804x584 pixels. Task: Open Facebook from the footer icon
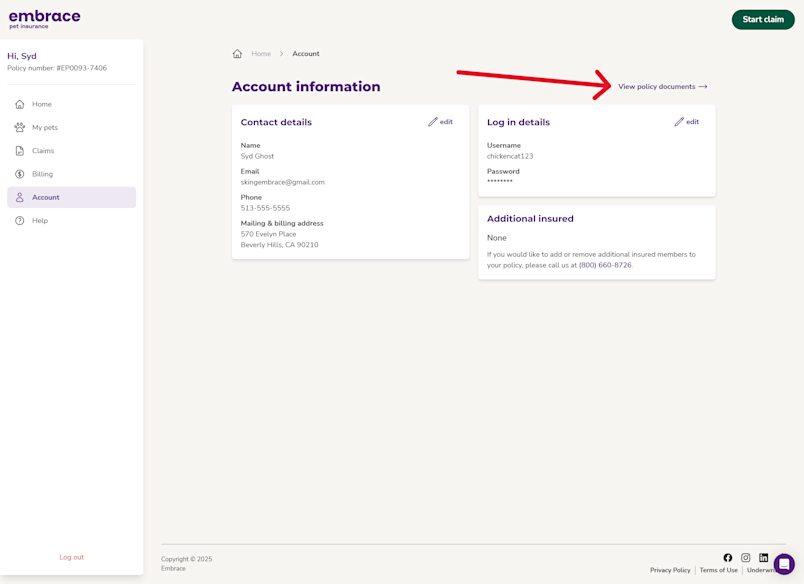(728, 557)
